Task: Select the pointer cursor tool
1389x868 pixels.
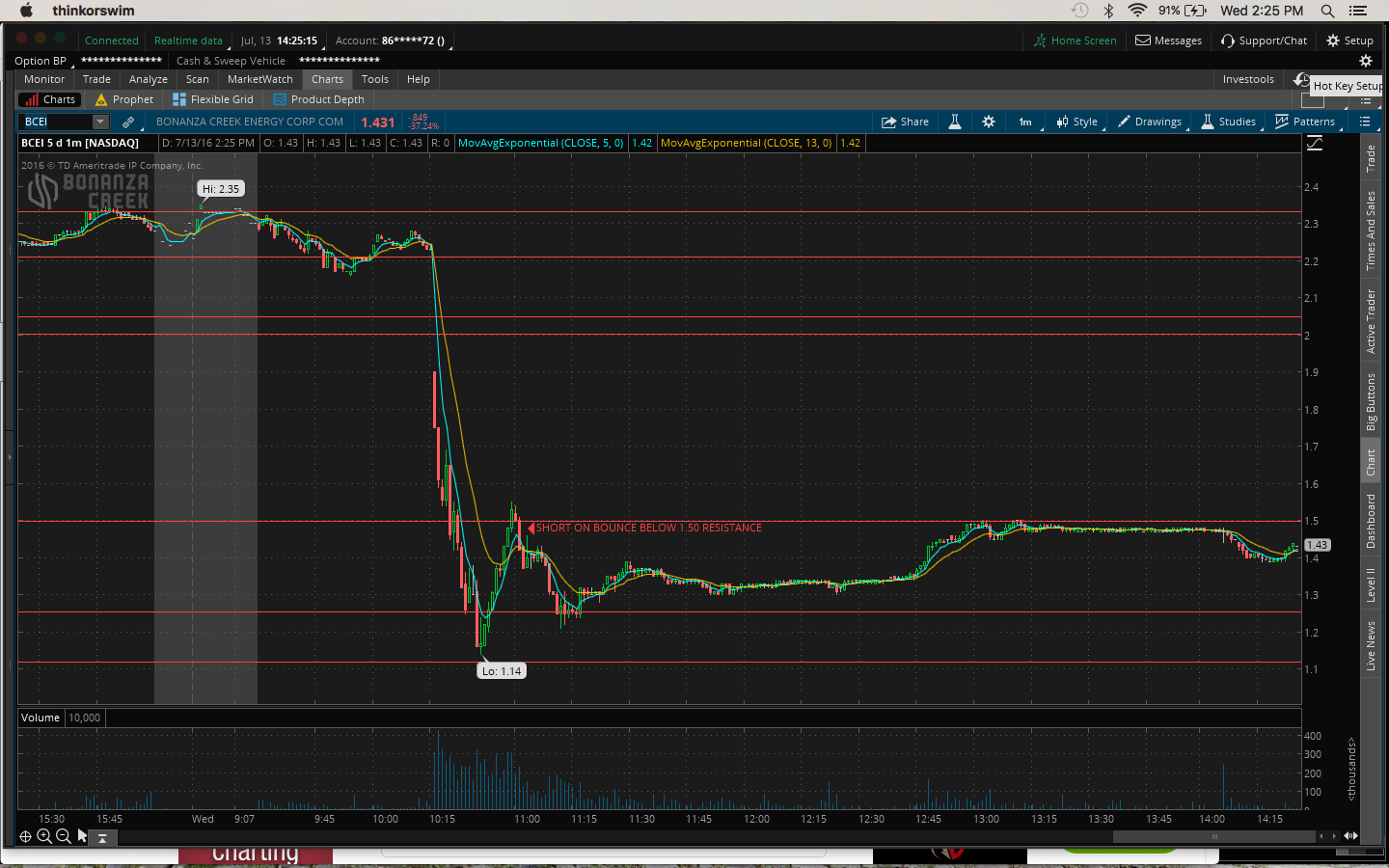Action: tap(82, 836)
